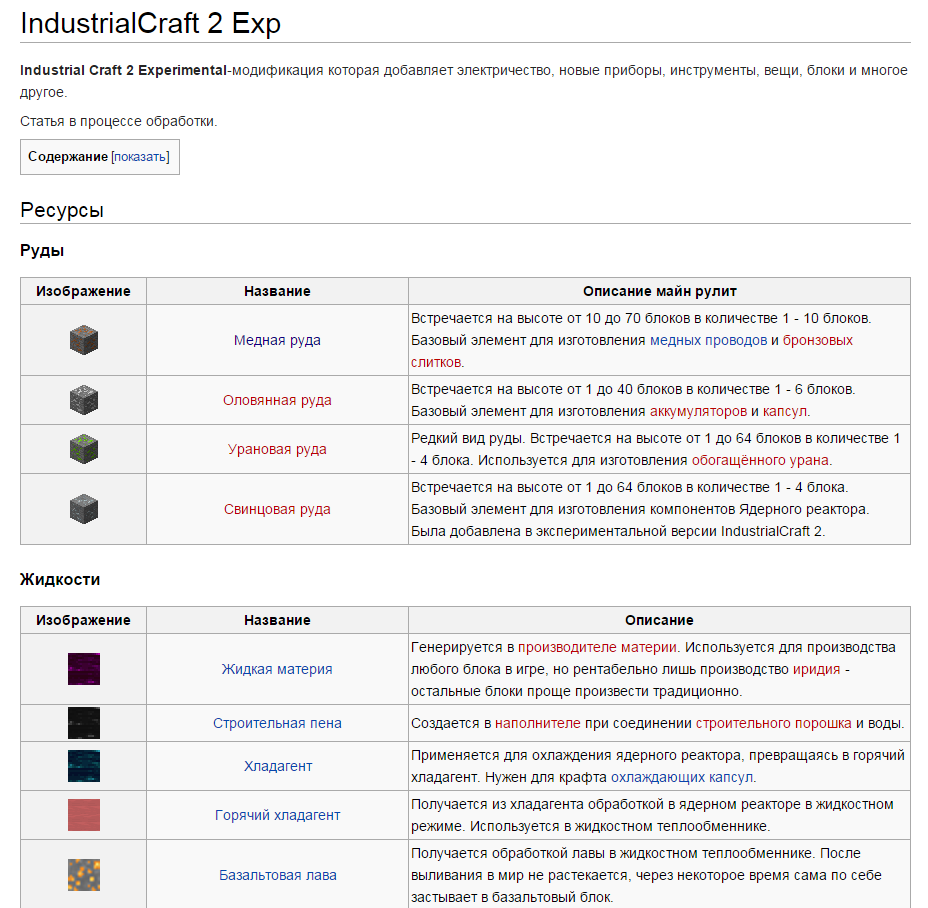Click the red hot coolant texture image
The height and width of the screenshot is (908, 928).
[84, 814]
